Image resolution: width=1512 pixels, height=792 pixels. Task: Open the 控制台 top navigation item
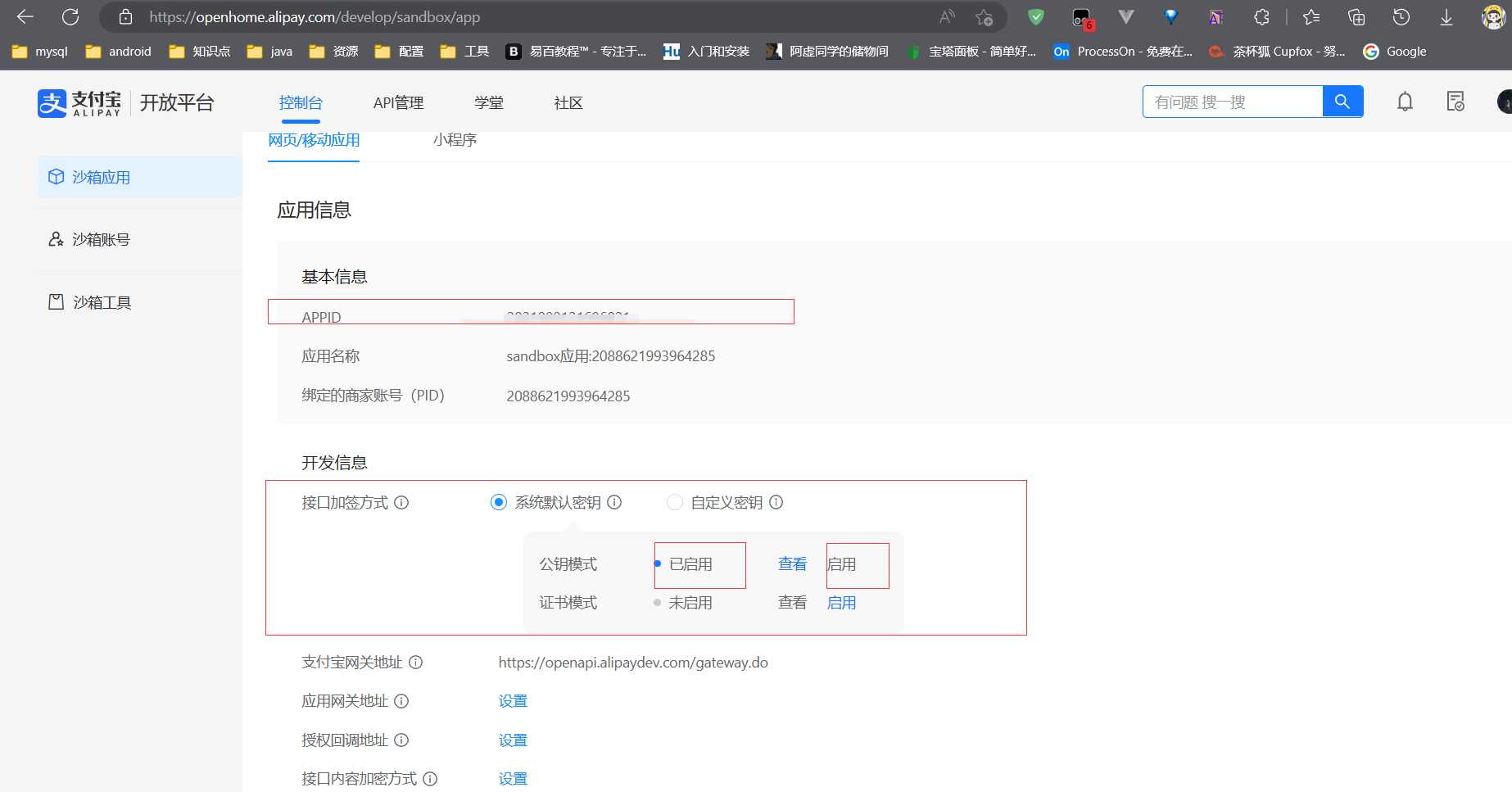tap(301, 103)
